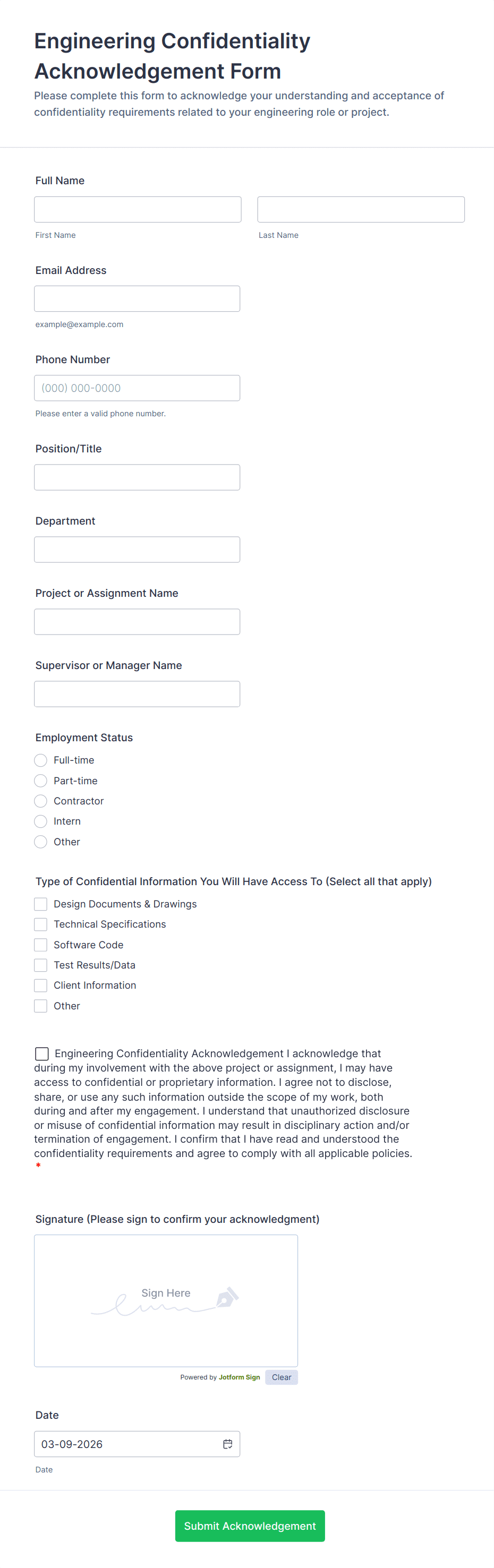Screen dimensions: 494x1568
Task: Clear the signature pad
Action: pos(282,1377)
